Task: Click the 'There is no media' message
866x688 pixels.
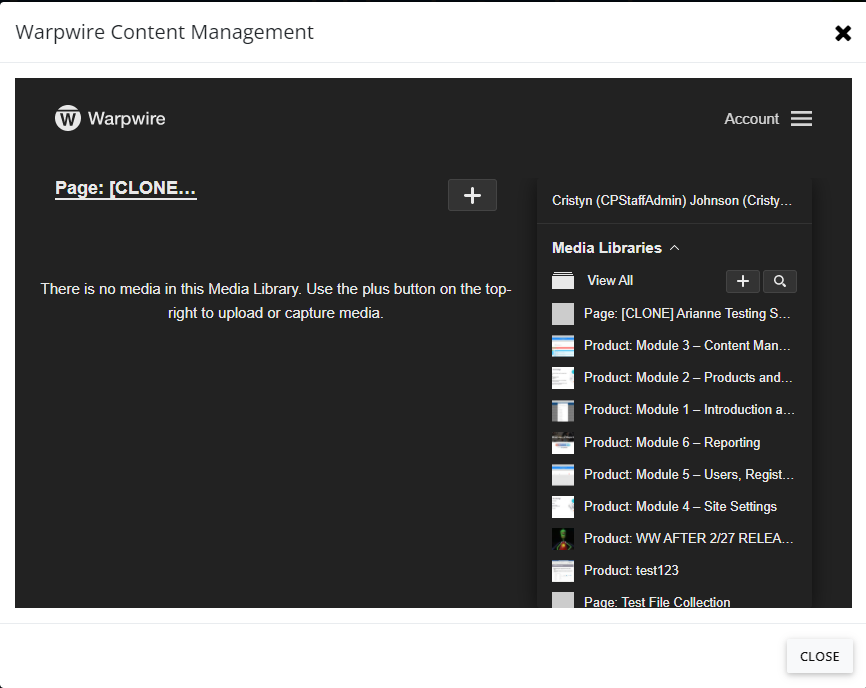Action: pos(276,301)
